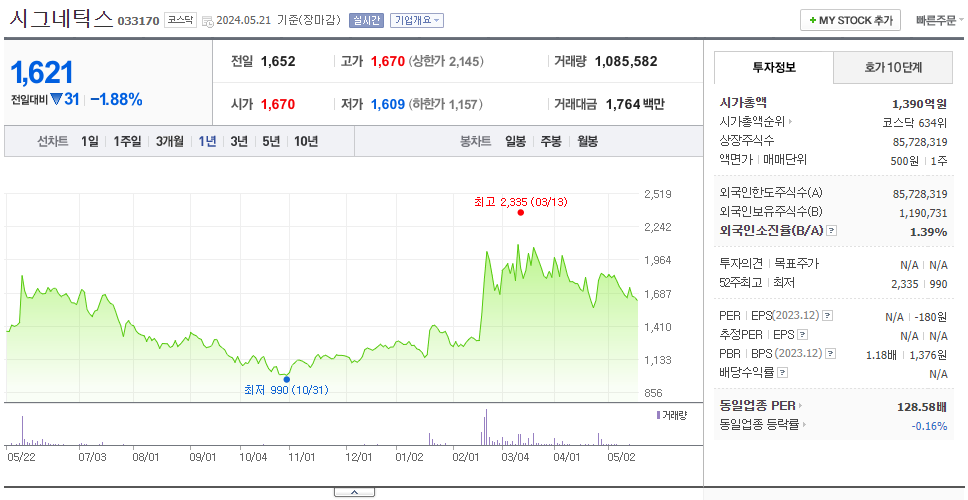This screenshot has width=968, height=500.
Task: Select the 3개월 line chart period
Action: pos(170,141)
